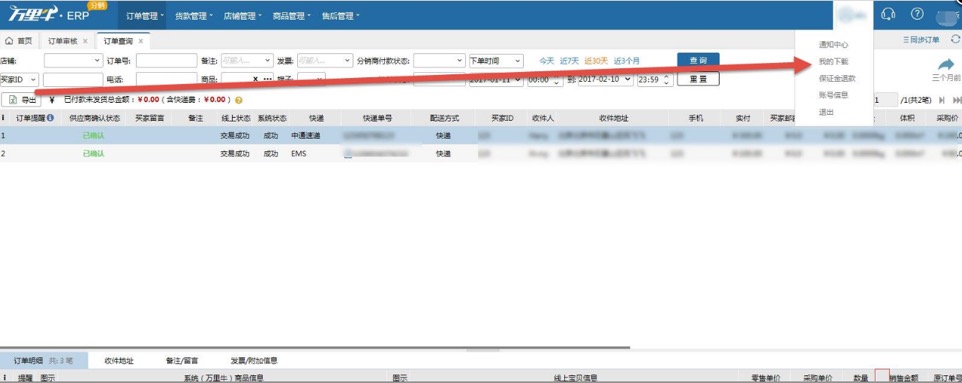962x383 pixels.
Task: Switch to the 首页 tab
Action: (19, 41)
